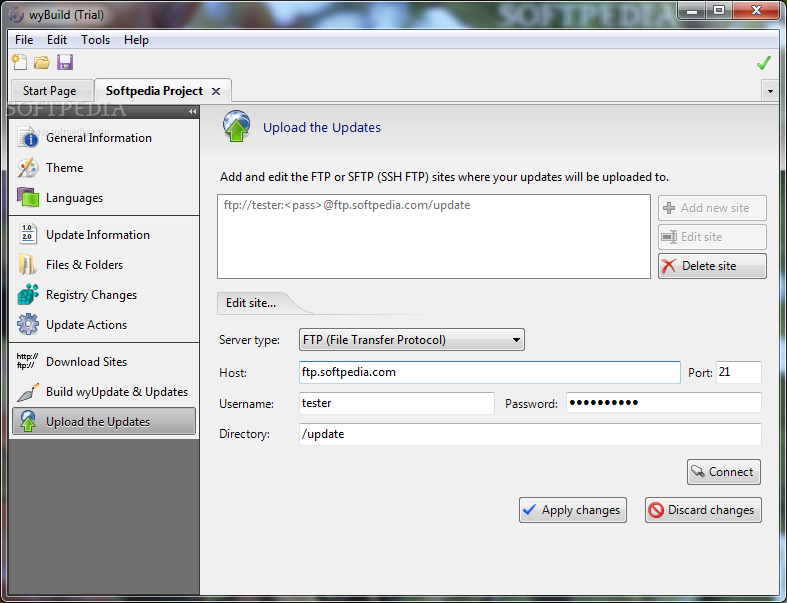Click the Download Sites http/ftp icon
This screenshot has width=787, height=603.
click(x=27, y=361)
